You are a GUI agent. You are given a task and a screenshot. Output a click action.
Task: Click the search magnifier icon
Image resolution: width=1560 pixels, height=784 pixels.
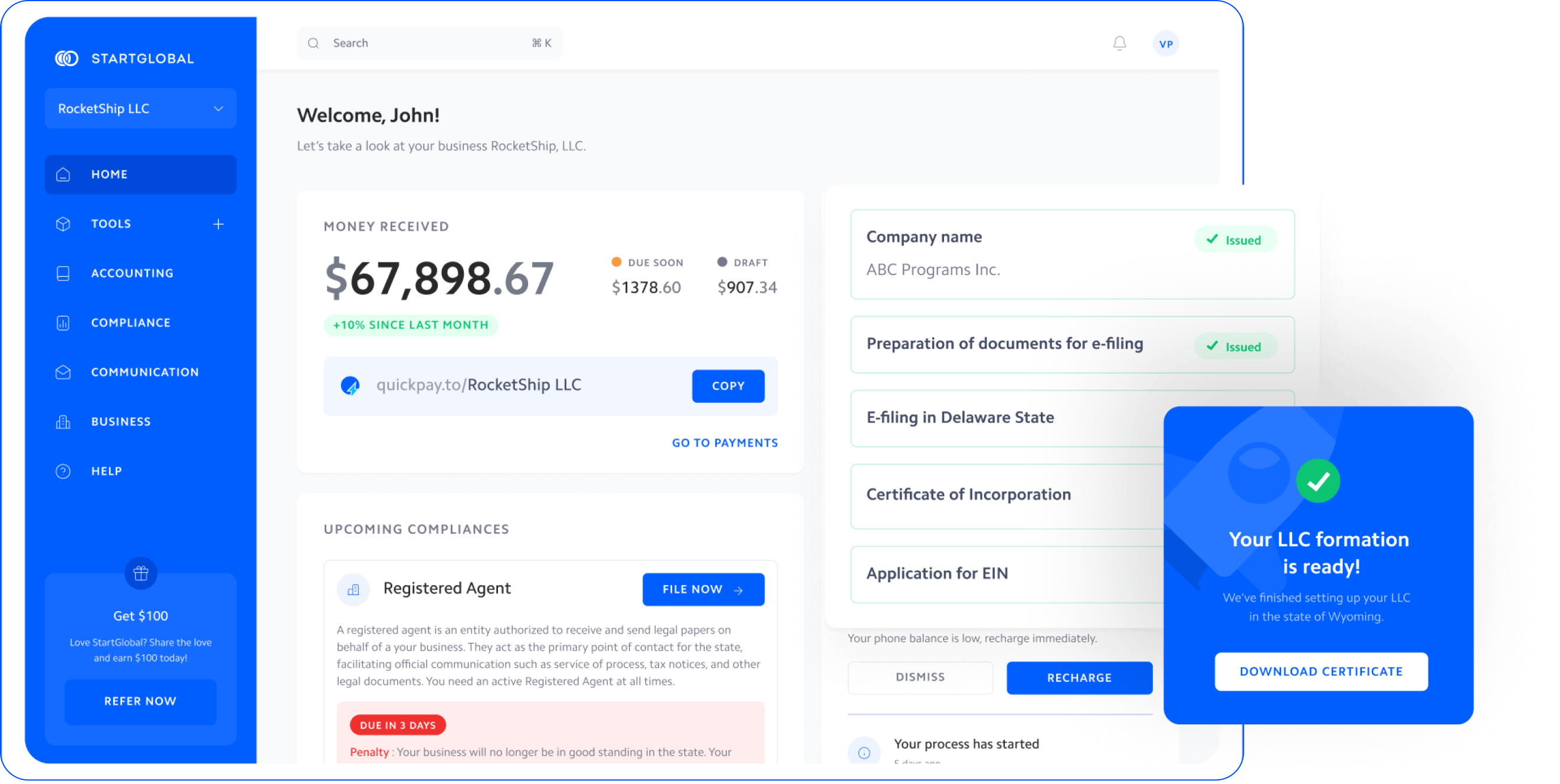[313, 44]
